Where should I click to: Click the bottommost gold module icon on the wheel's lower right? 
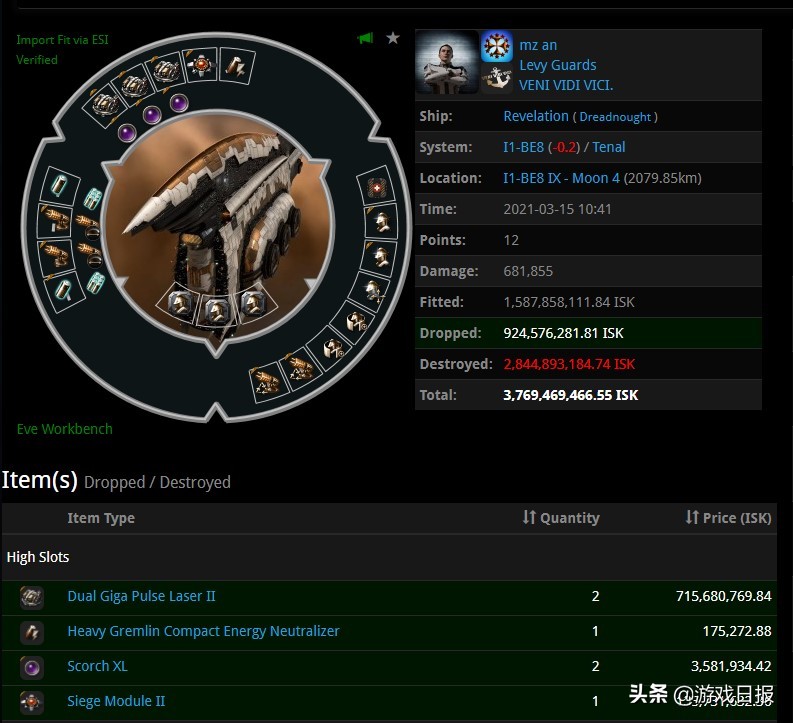pos(266,383)
